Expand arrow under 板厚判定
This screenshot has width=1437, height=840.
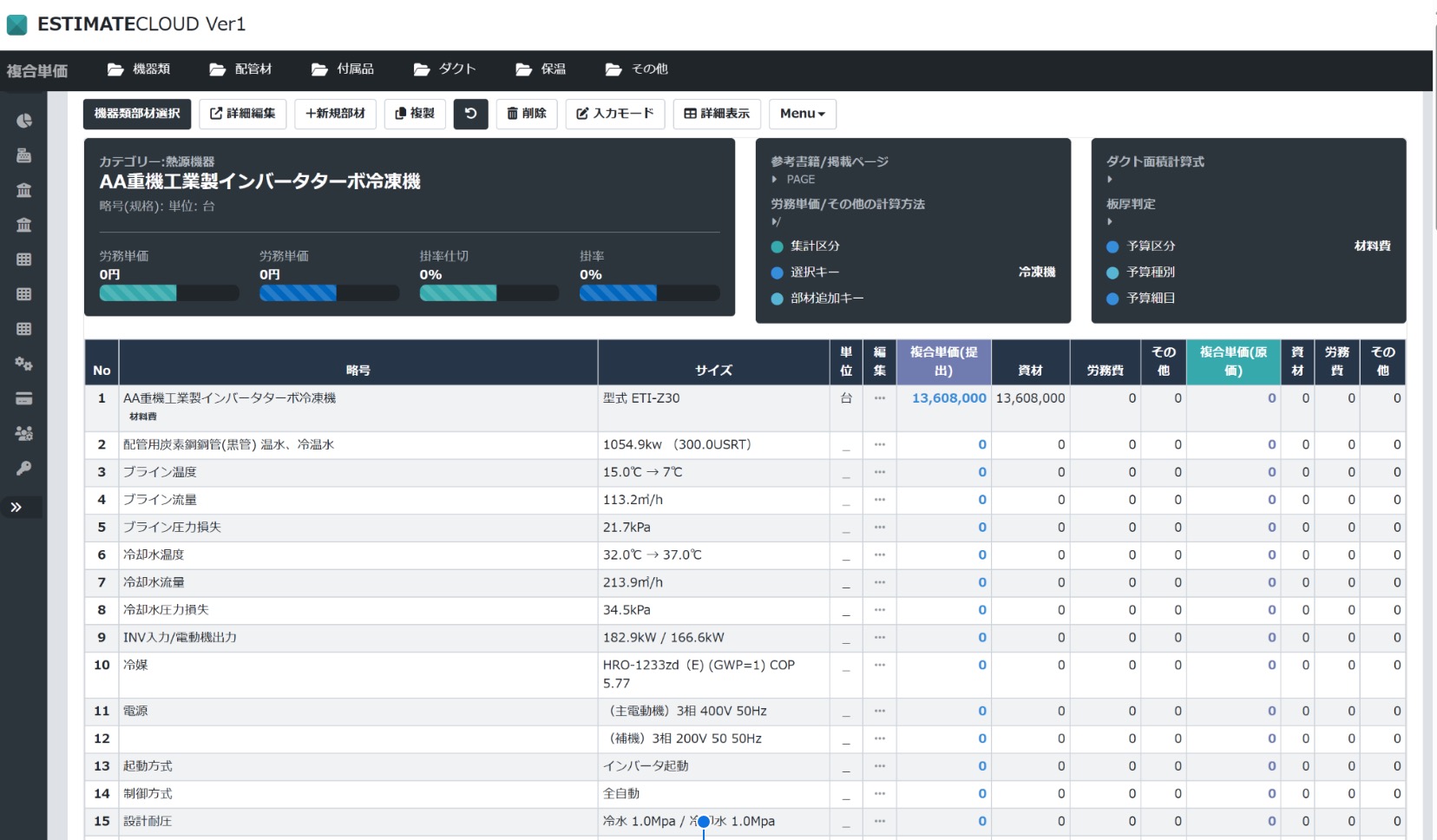coord(1110,222)
